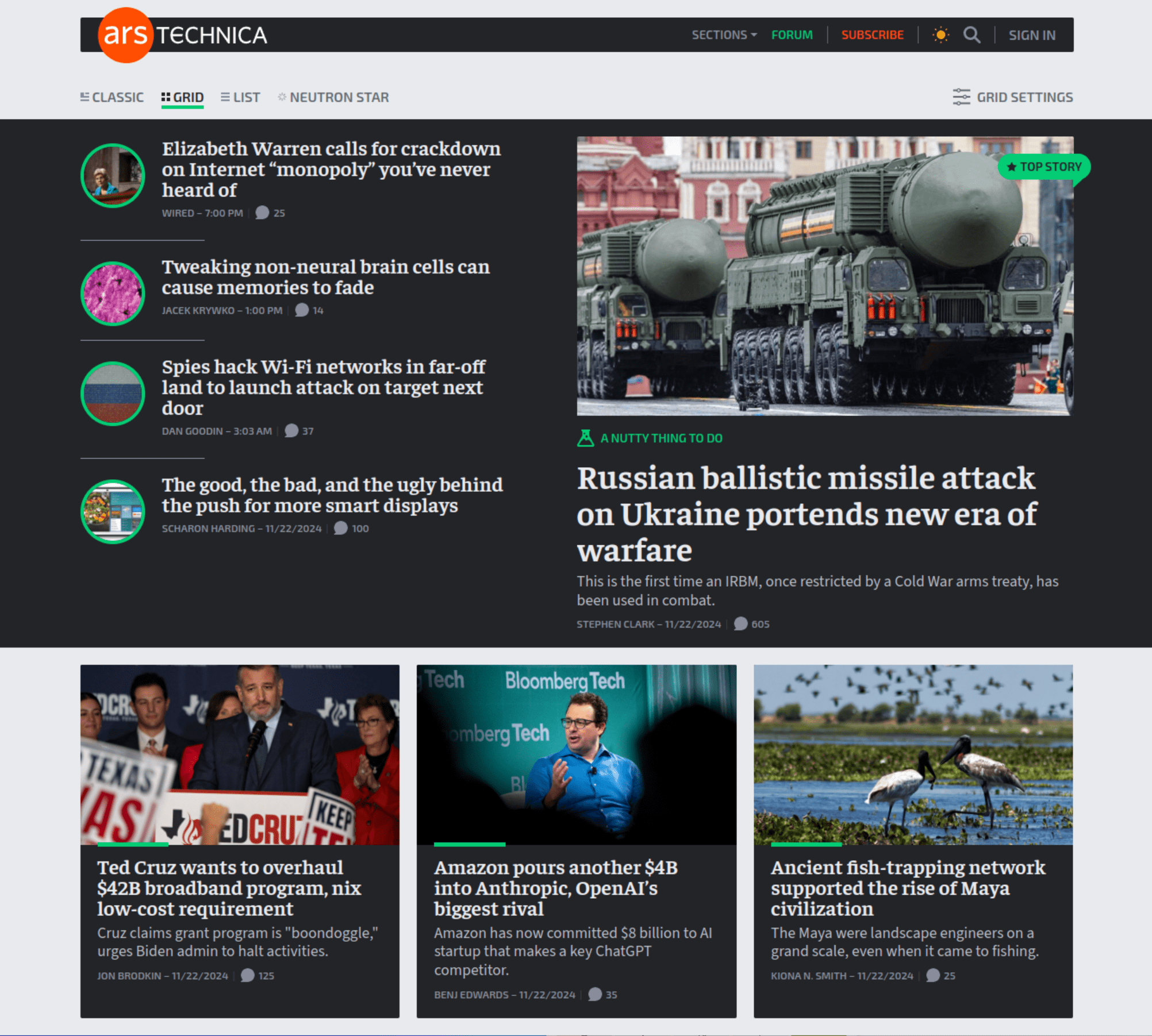Open Grid Settings panel
Viewport: 1152px width, 1036px height.
point(1013,97)
